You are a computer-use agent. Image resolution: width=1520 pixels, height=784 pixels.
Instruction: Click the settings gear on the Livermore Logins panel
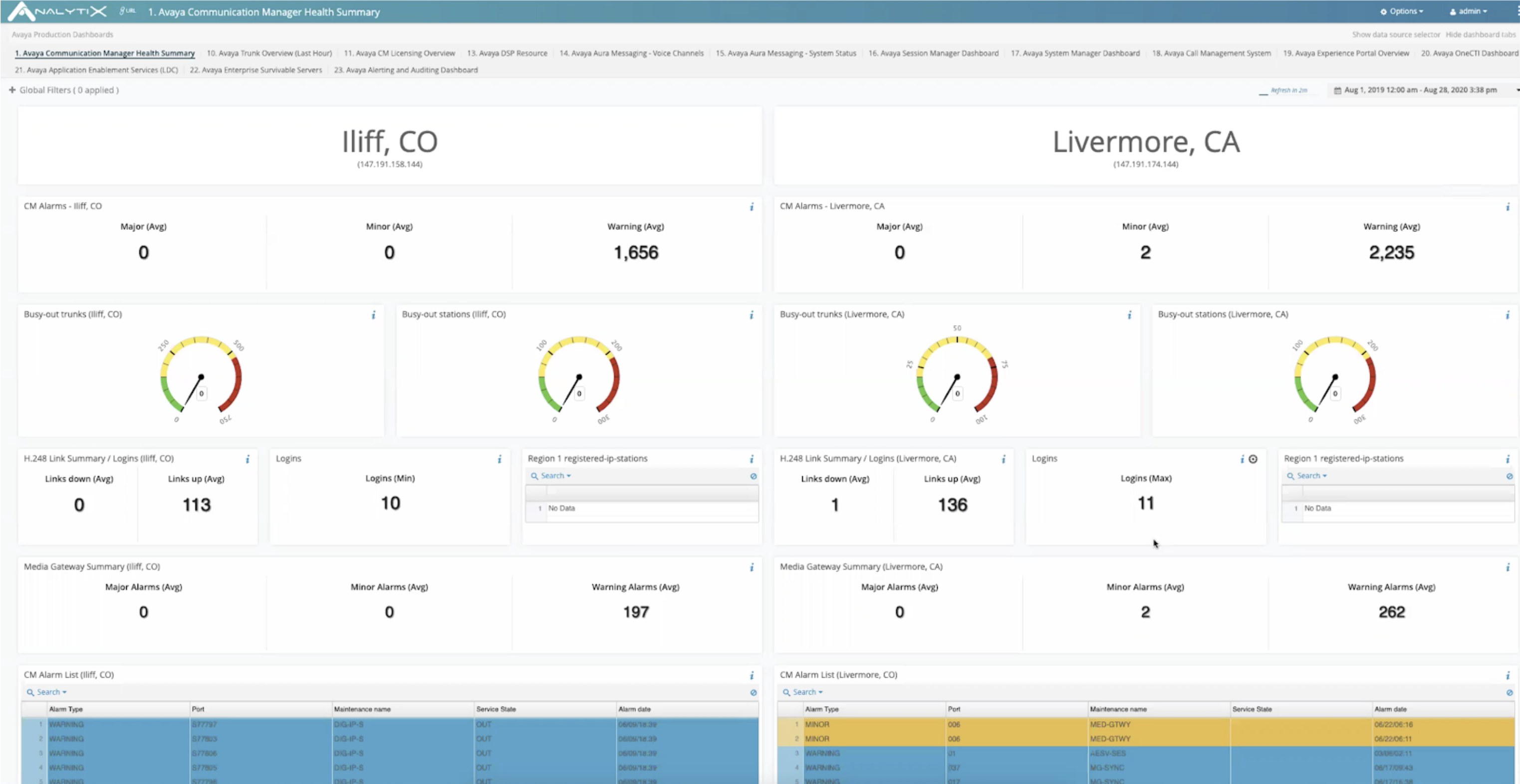coord(1254,459)
